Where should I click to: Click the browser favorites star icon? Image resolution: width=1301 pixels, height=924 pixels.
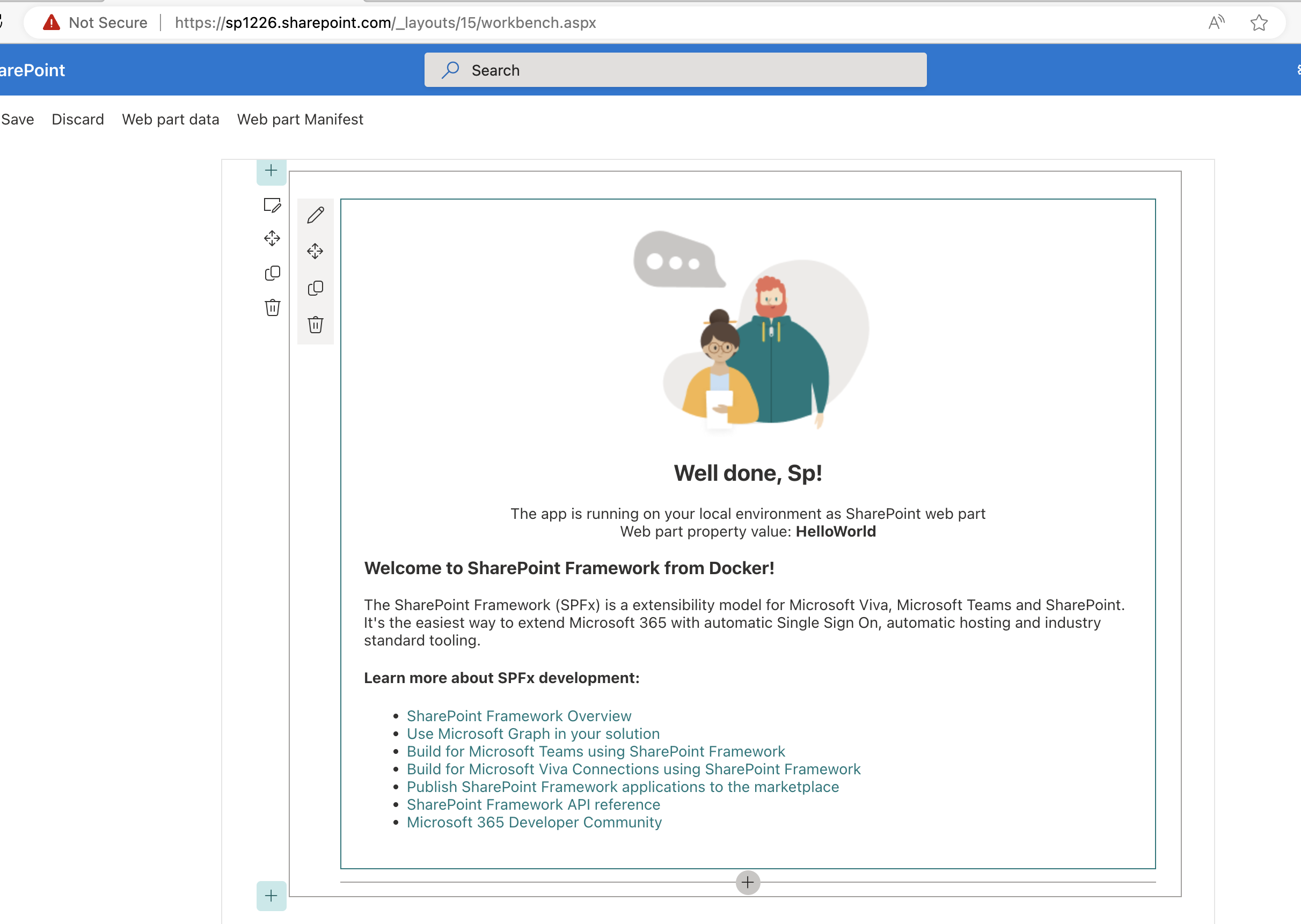1258,23
